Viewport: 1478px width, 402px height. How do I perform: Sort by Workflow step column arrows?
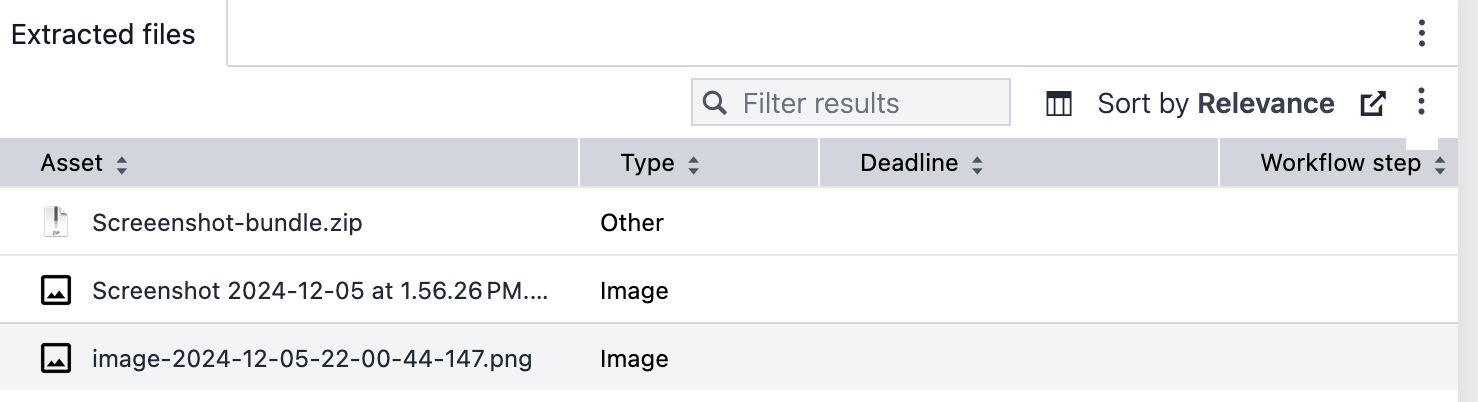coord(1440,165)
